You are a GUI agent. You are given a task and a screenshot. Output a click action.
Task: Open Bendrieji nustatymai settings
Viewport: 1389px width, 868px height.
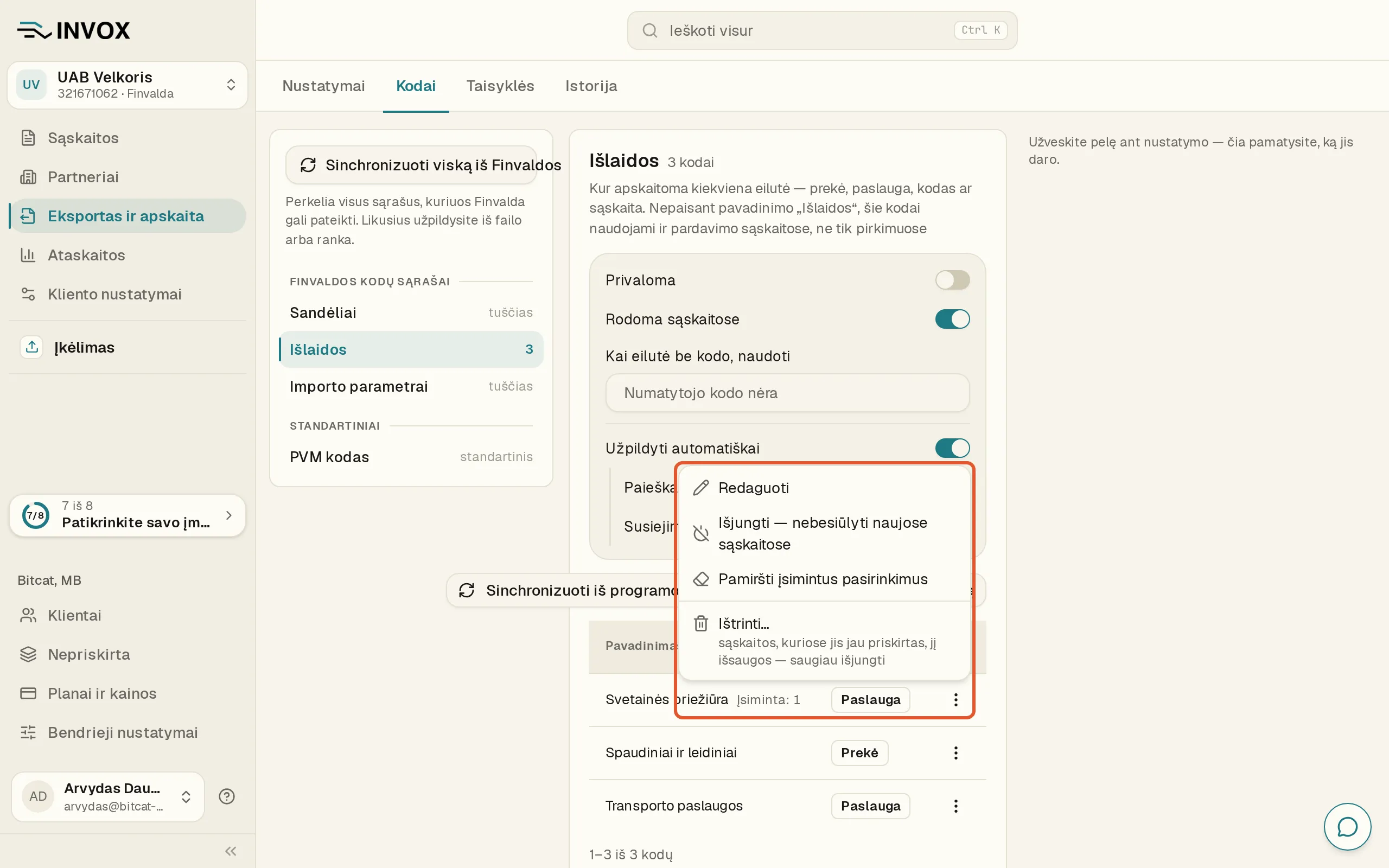(128, 732)
